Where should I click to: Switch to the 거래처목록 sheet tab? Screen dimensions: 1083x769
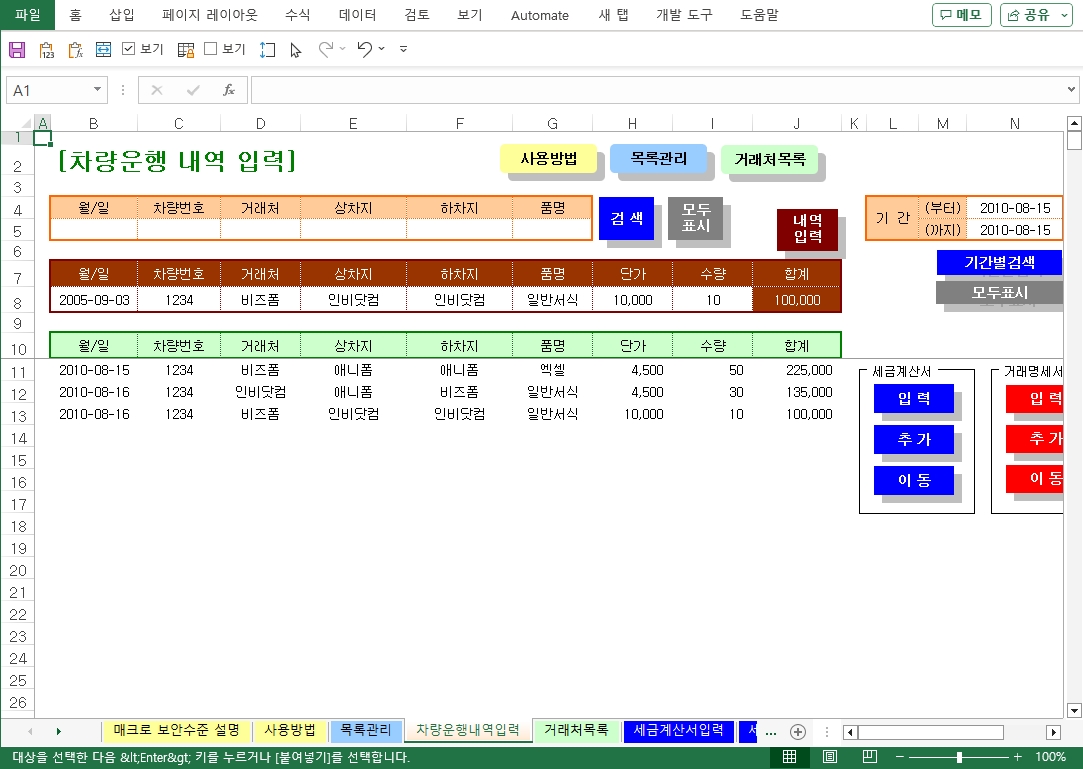[576, 730]
